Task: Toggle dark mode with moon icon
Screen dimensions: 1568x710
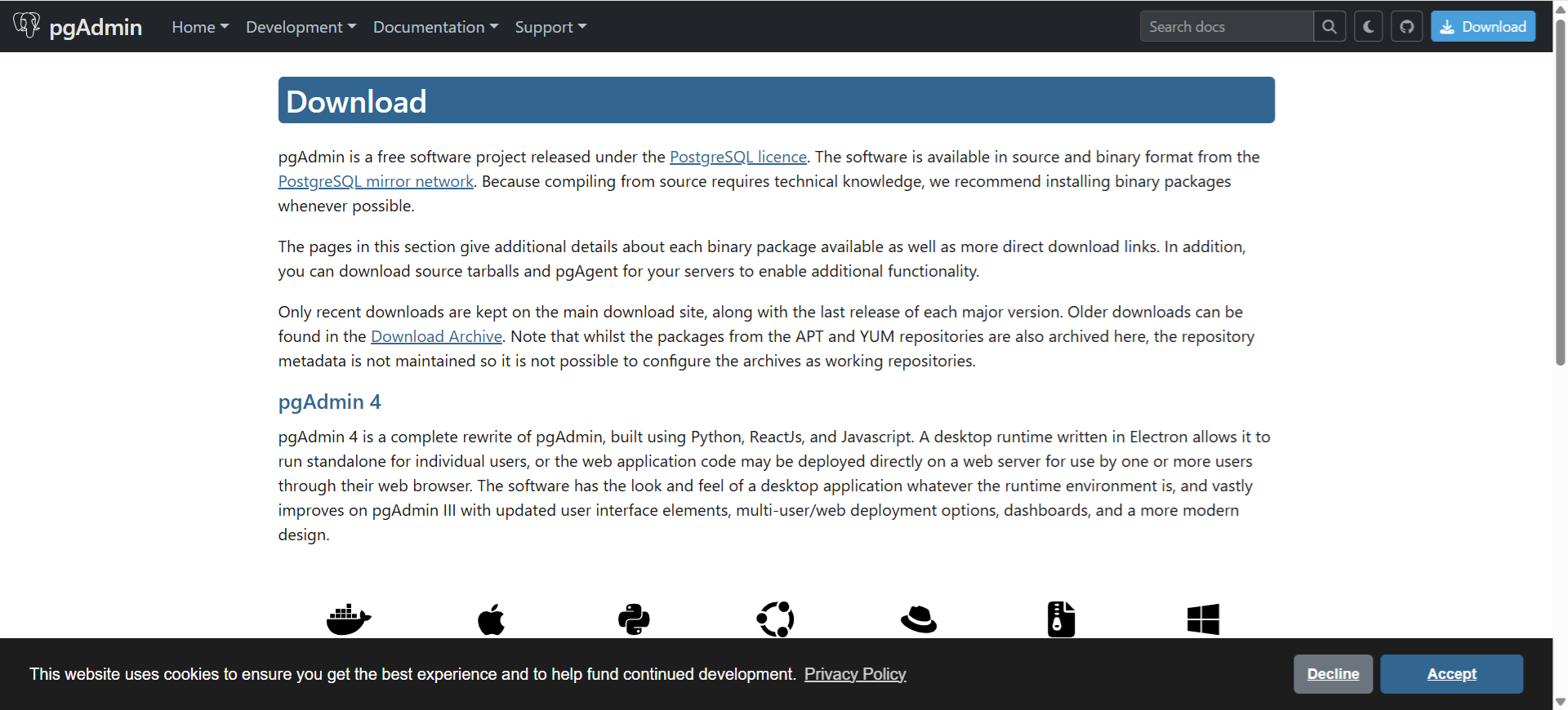Action: 1369,27
